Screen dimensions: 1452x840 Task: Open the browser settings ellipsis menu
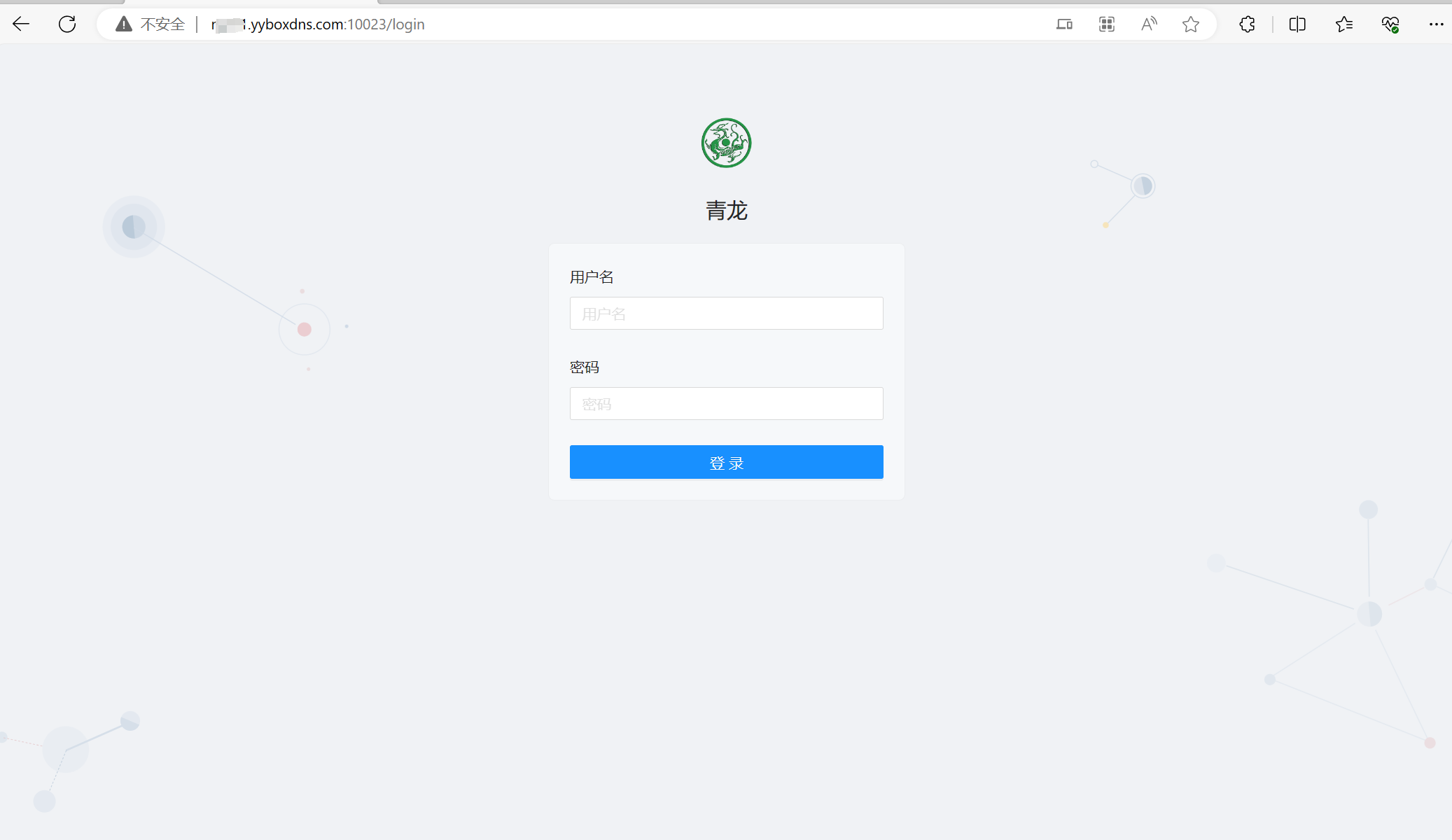click(x=1437, y=24)
